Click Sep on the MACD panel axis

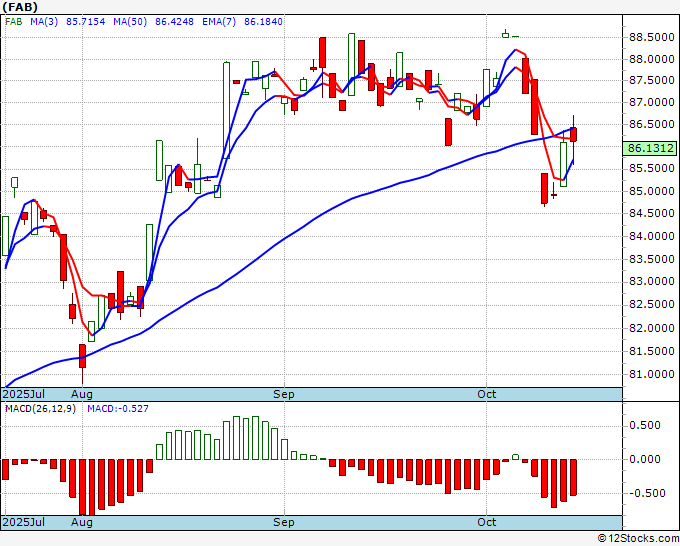[x=284, y=522]
